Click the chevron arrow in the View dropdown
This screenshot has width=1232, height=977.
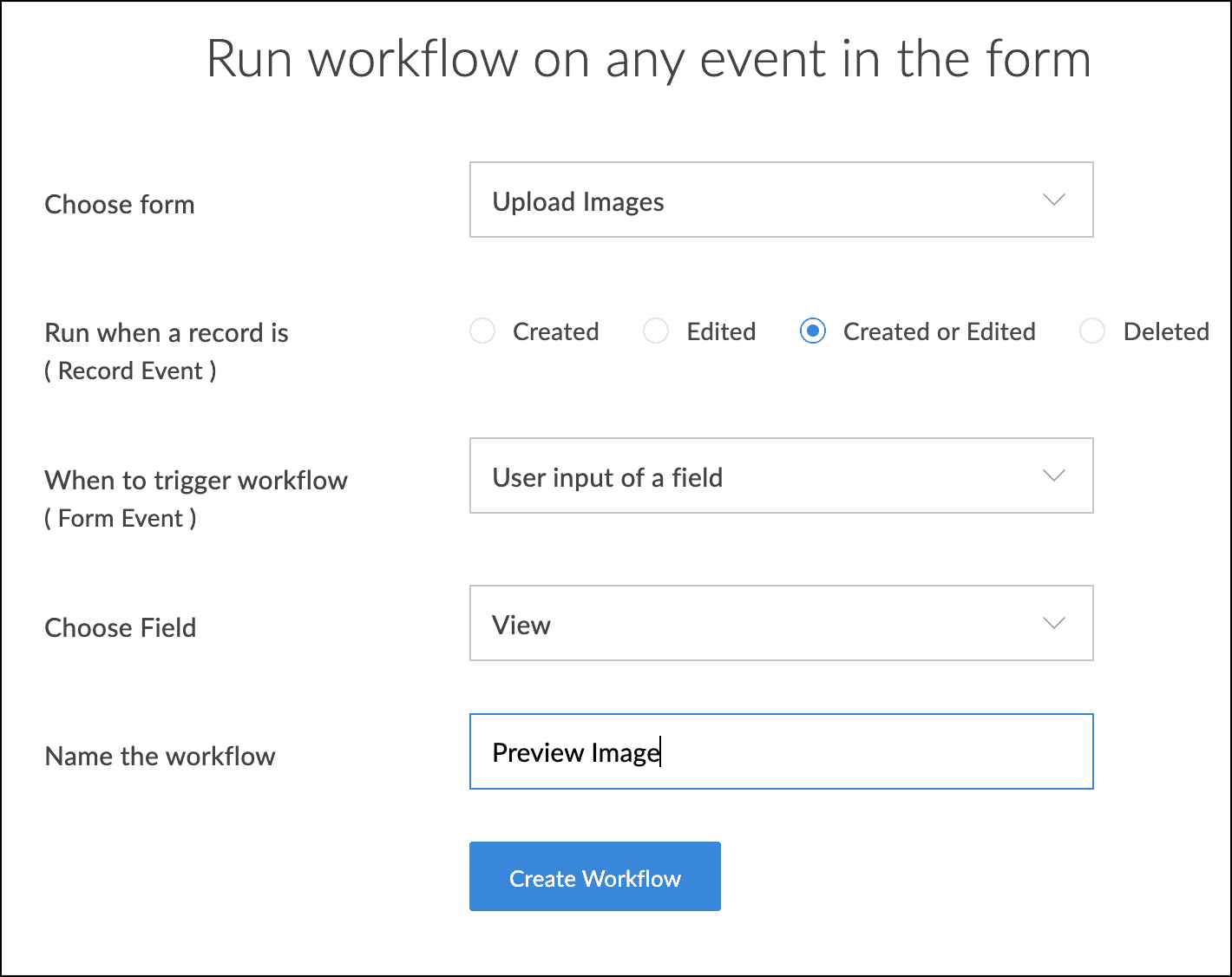click(x=1053, y=624)
